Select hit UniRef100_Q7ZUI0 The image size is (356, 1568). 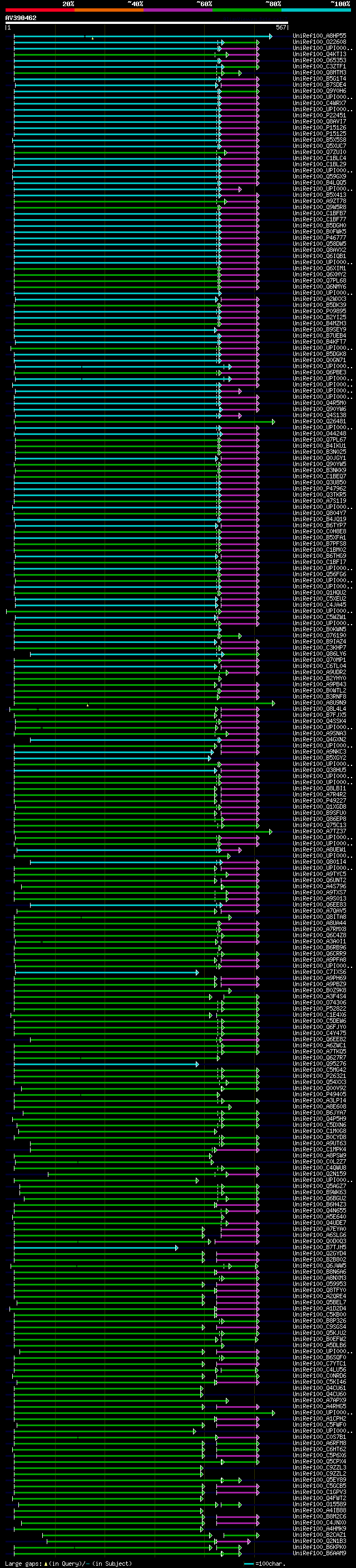319,152
